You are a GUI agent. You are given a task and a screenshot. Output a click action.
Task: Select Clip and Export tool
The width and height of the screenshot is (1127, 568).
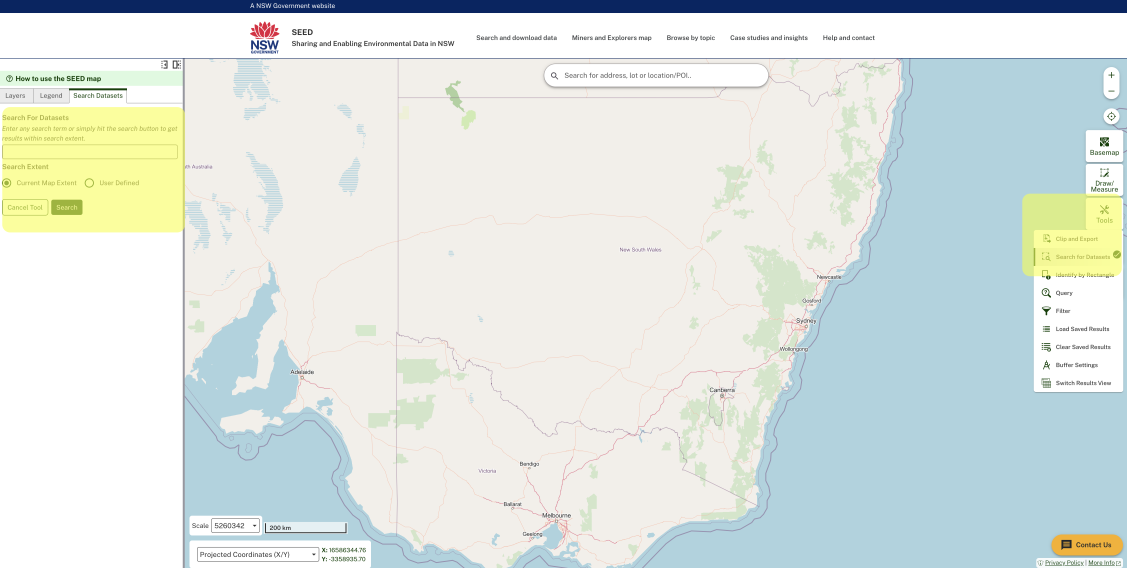(x=1077, y=239)
